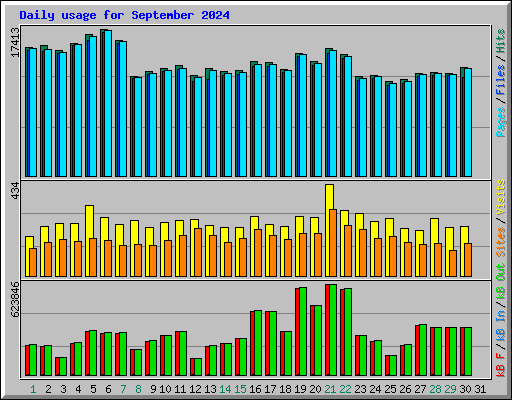Image resolution: width=512 pixels, height=400 pixels.
Task: Click the top axis value 17413
Action: [x=15, y=42]
